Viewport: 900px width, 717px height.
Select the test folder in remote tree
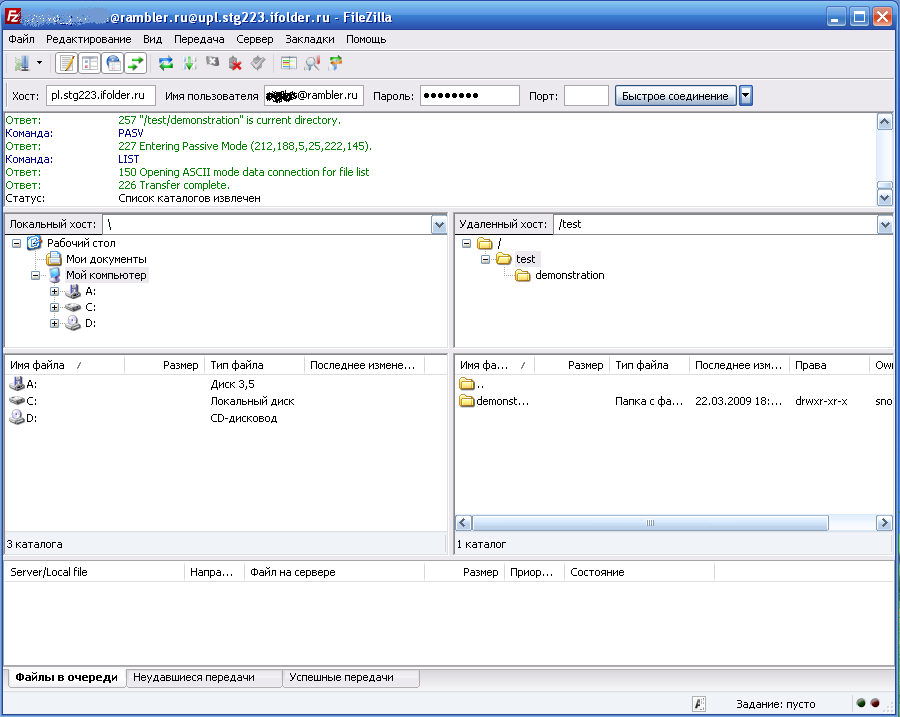(525, 259)
